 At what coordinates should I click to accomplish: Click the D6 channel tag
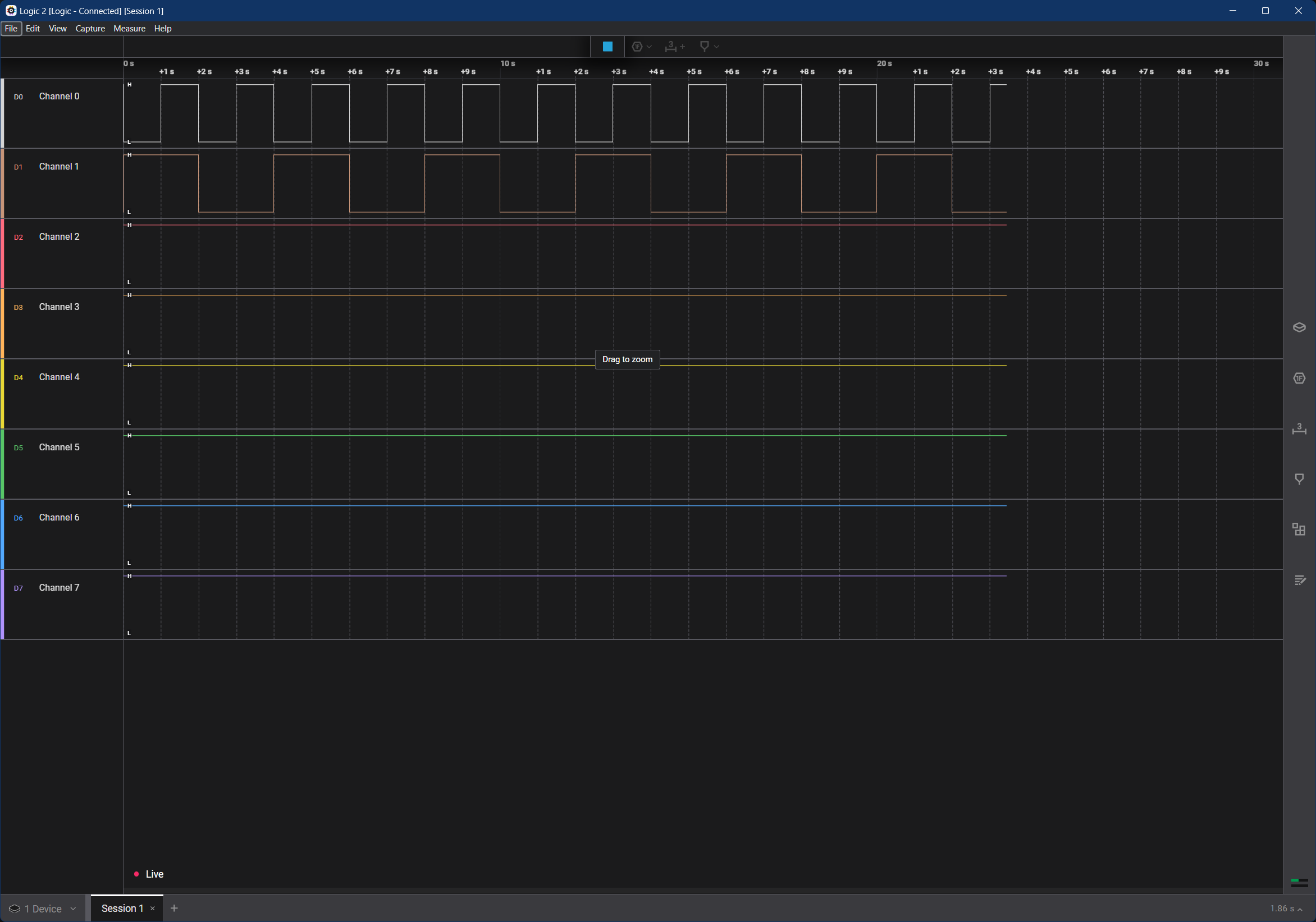(x=19, y=518)
